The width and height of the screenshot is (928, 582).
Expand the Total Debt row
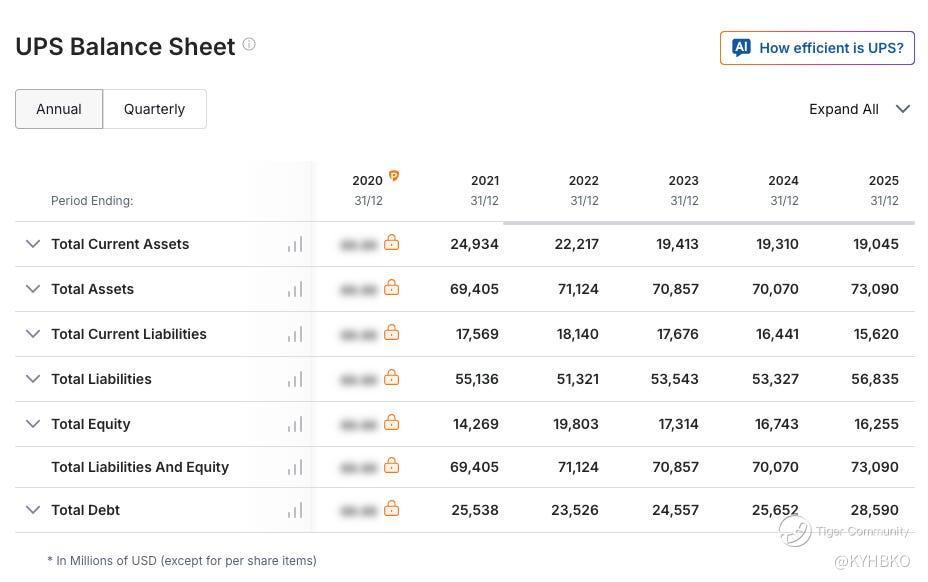pos(33,510)
